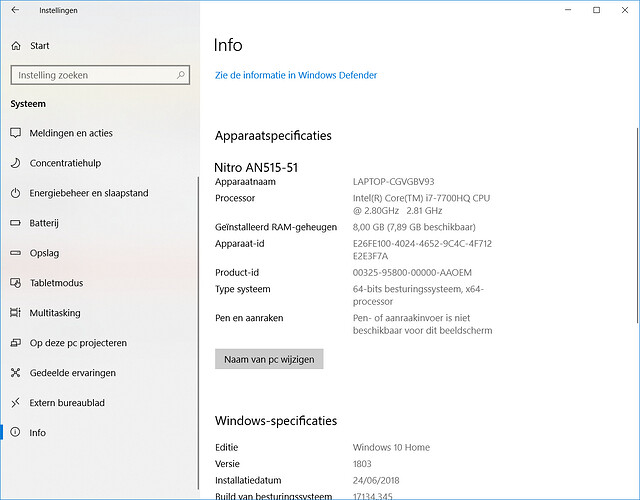
Task: Click the Instelling zoeken search field
Action: [100, 75]
